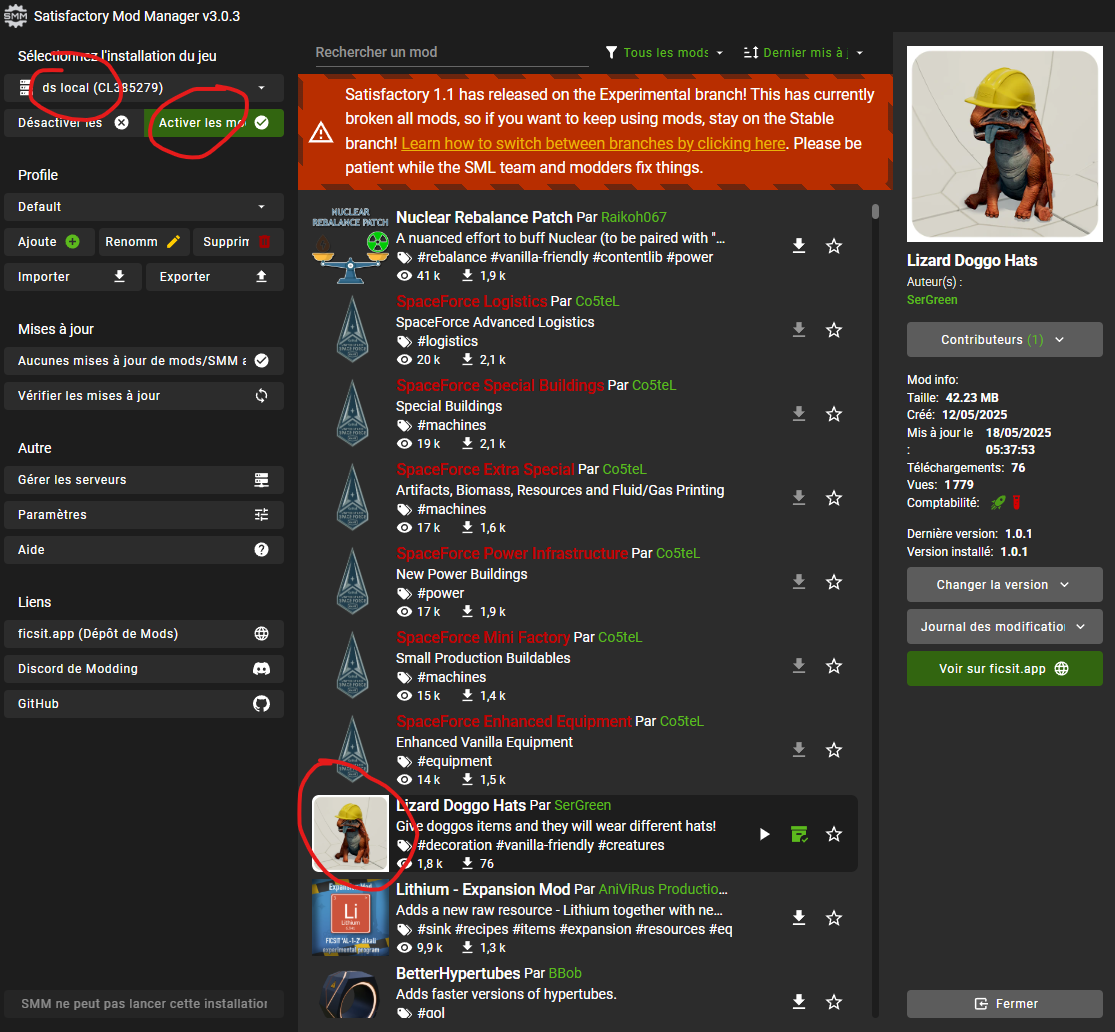Download icon for SpaceForce Power Infrastructure
This screenshot has width=1115, height=1032.
[x=799, y=582]
